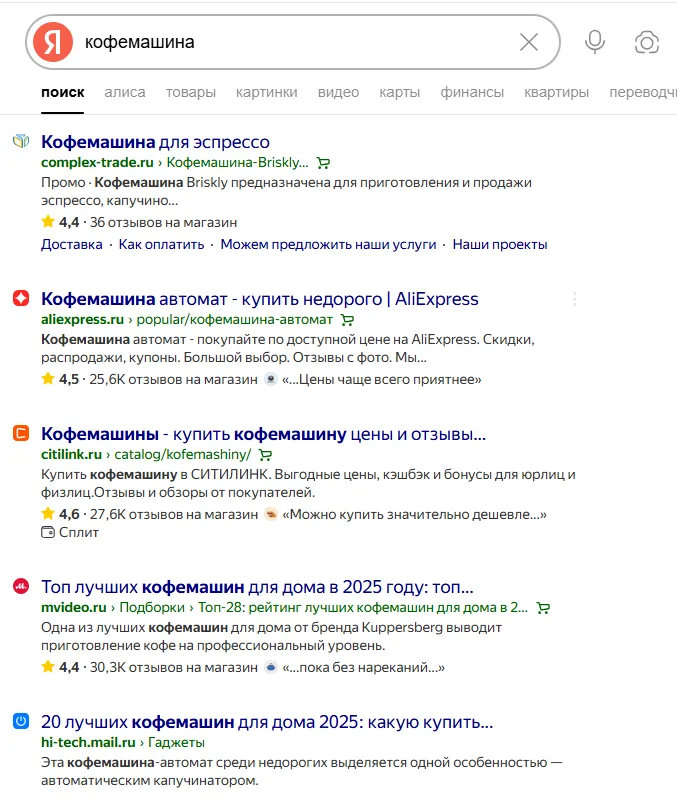Start voice search with microphone icon
Screen dimensions: 677x805
[595, 42]
